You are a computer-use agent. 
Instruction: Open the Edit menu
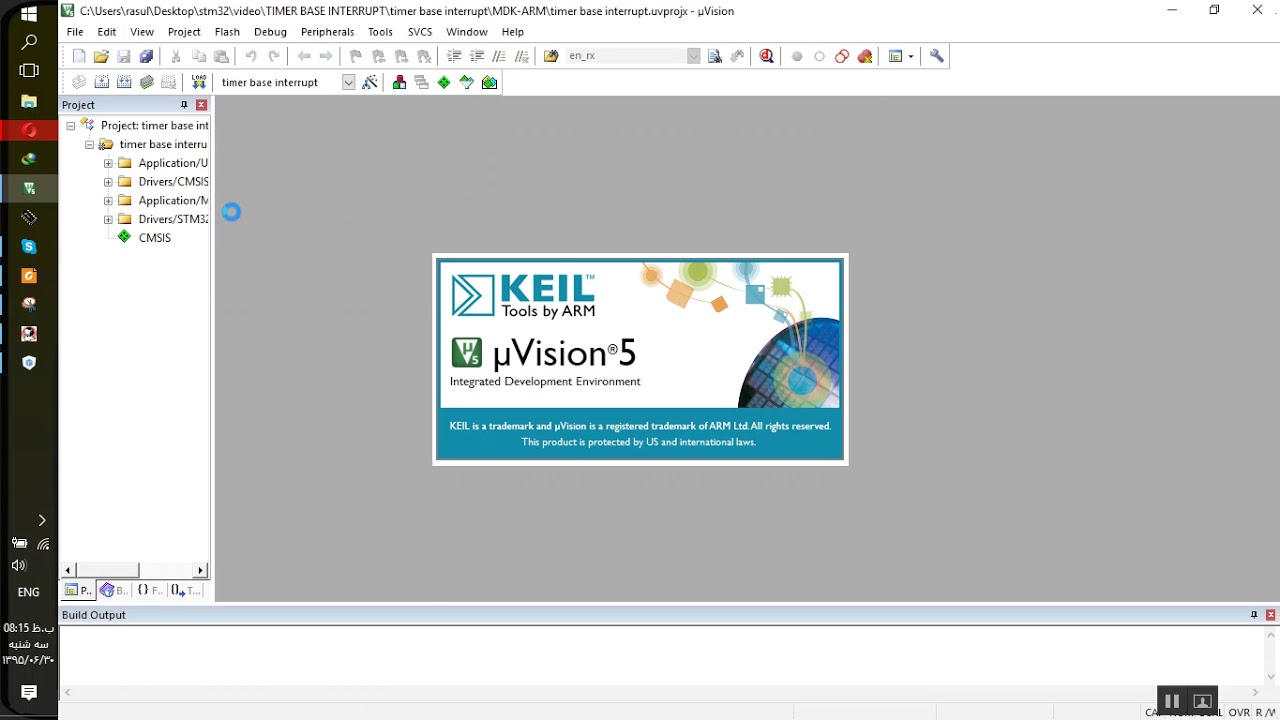point(107,32)
